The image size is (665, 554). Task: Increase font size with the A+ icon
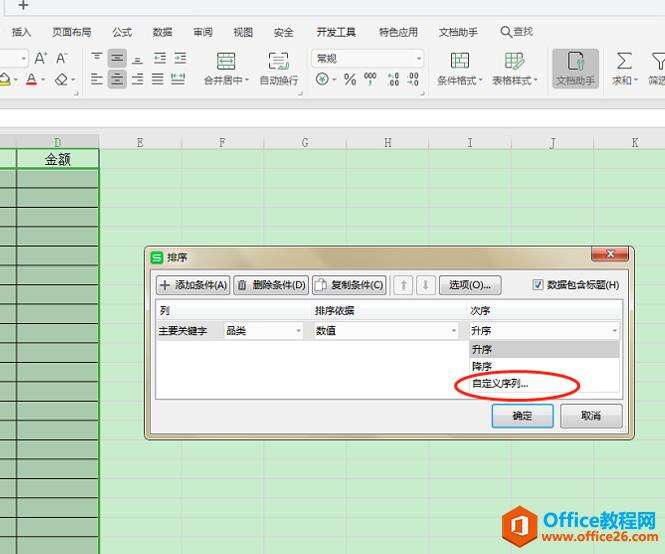click(x=40, y=58)
